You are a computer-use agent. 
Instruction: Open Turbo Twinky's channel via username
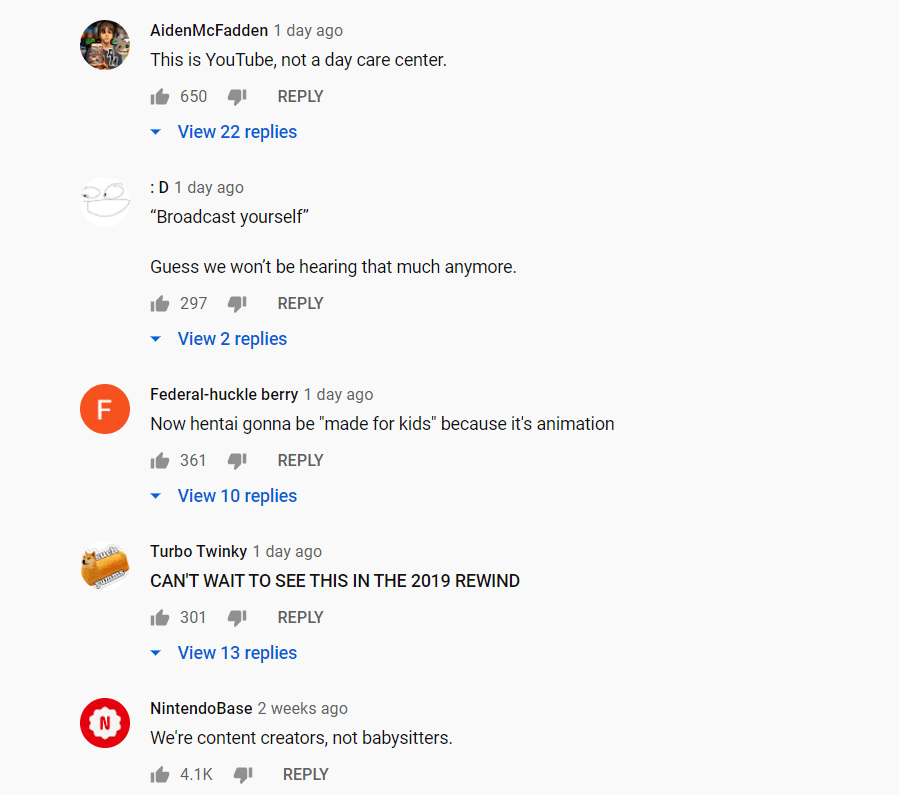coord(198,551)
